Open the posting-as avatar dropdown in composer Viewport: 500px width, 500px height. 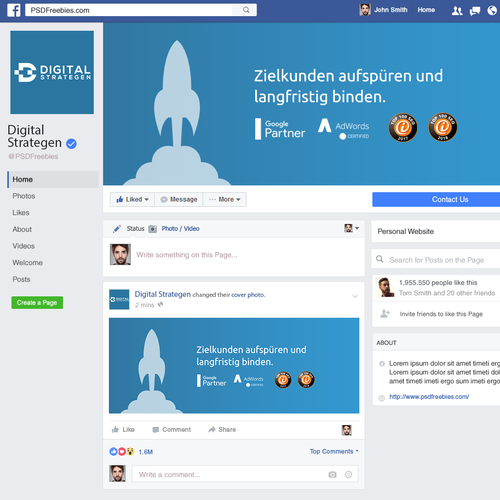pos(351,228)
